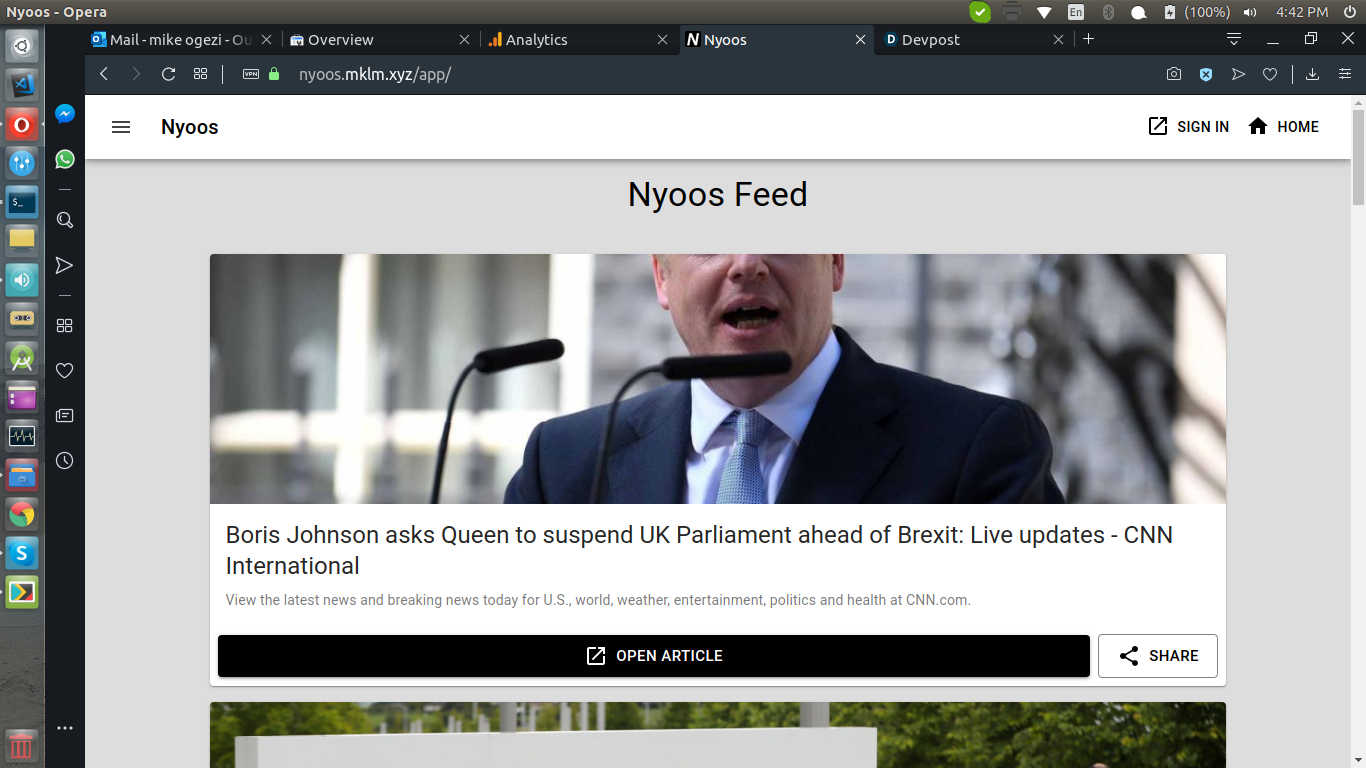Open My Flow send icon in toolbar
Viewport: 1366px width, 768px height.
1238,74
